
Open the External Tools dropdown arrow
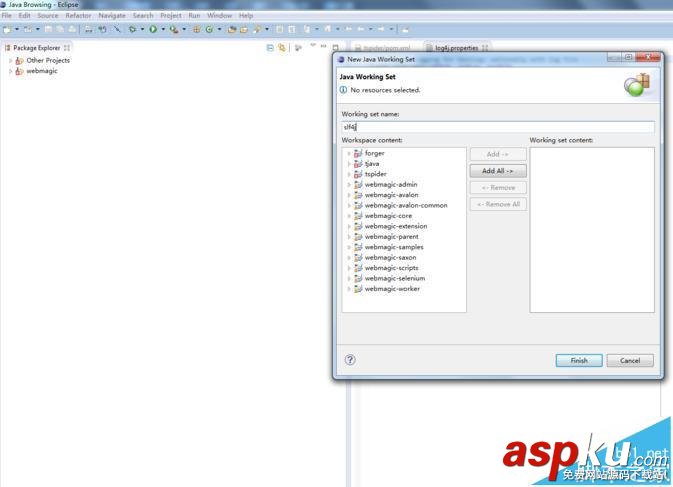coord(184,29)
